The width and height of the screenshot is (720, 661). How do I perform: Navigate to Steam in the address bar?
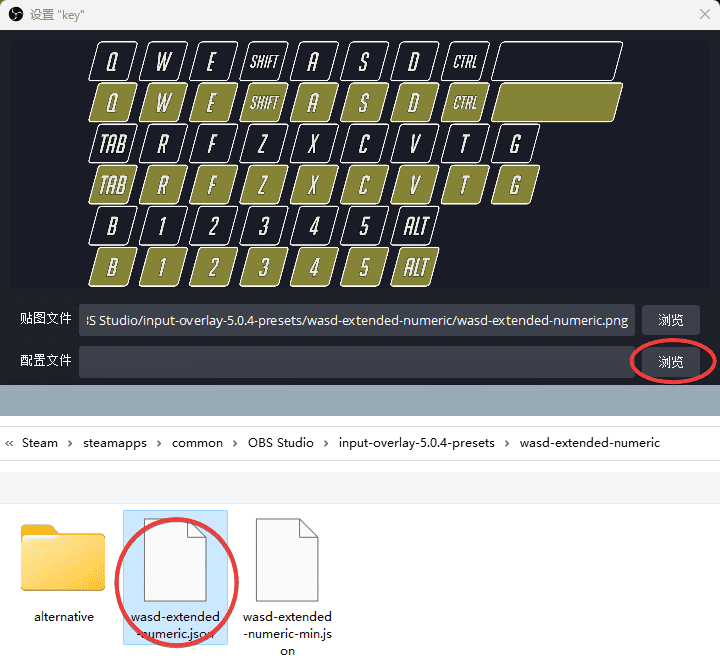click(40, 443)
